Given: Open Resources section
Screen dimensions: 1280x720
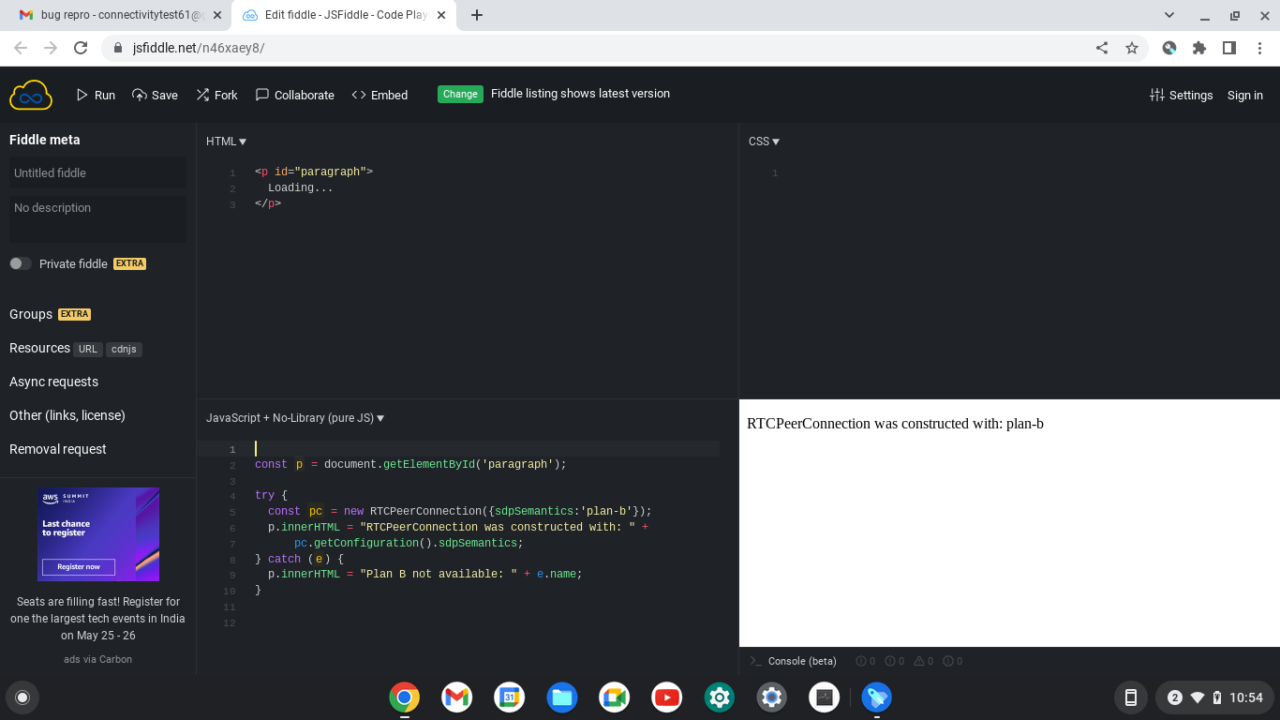Looking at the screenshot, I should [x=40, y=348].
